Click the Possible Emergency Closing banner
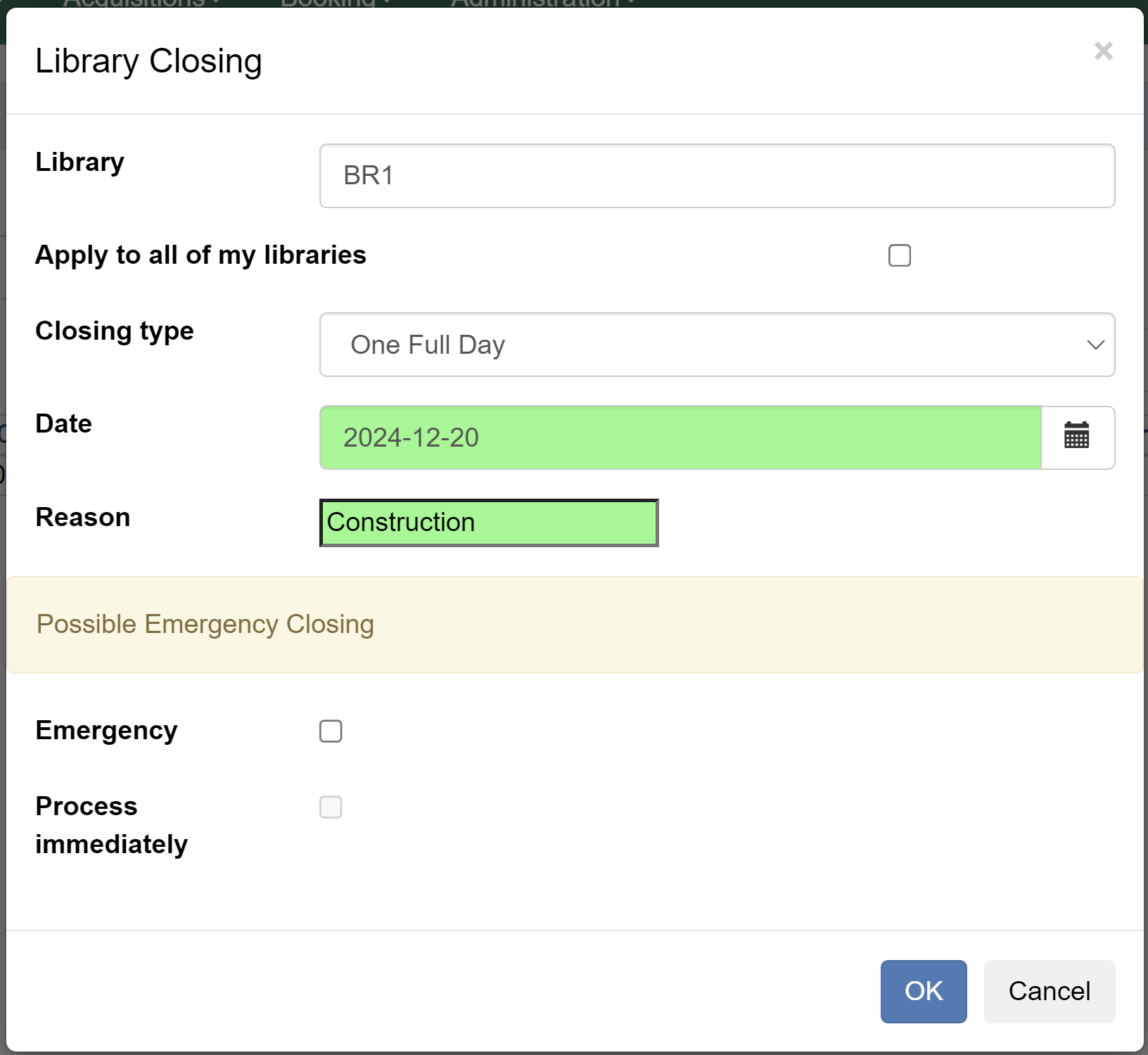Image resolution: width=1148 pixels, height=1055 pixels. point(205,624)
